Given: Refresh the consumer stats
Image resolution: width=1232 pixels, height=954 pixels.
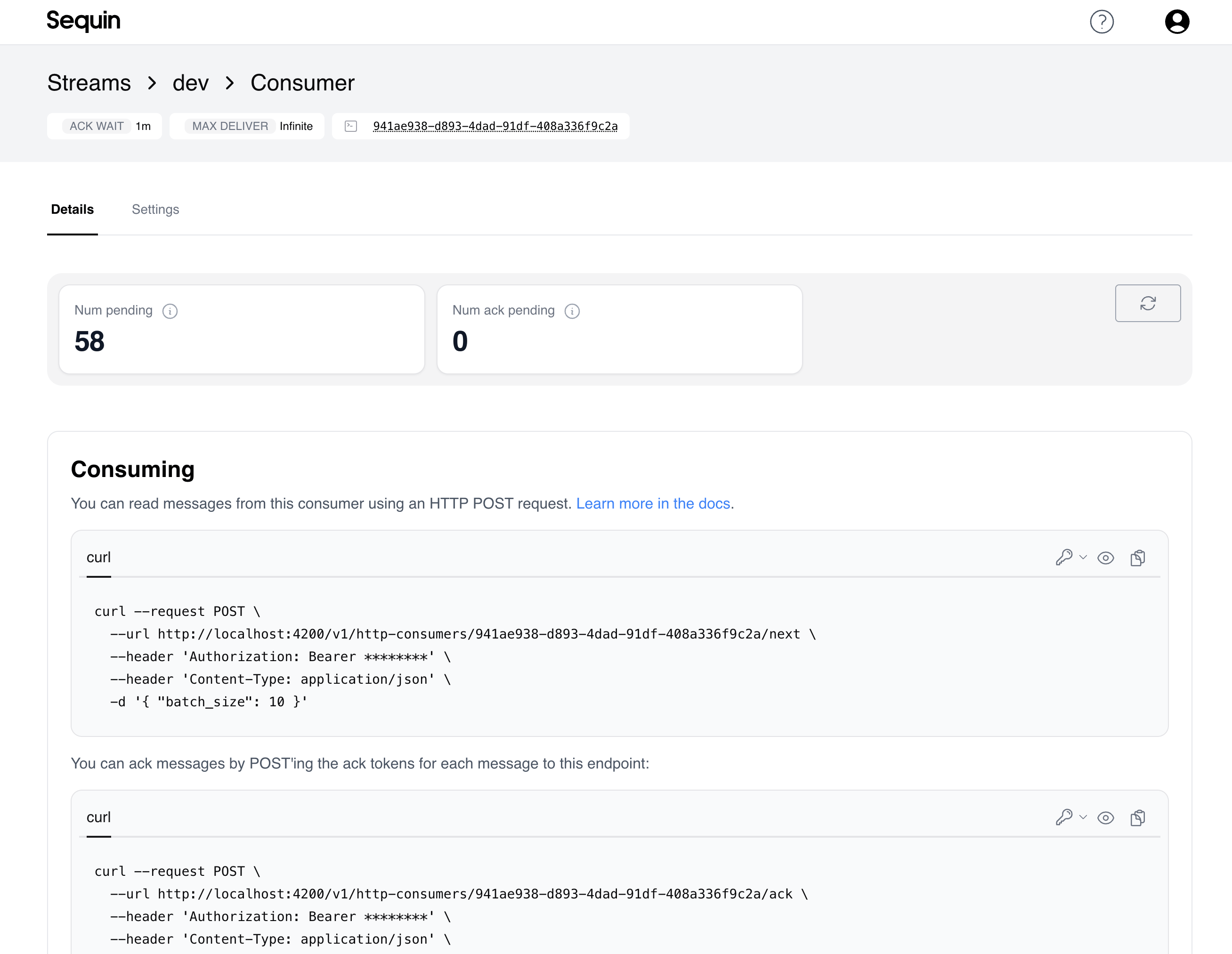Looking at the screenshot, I should point(1147,303).
